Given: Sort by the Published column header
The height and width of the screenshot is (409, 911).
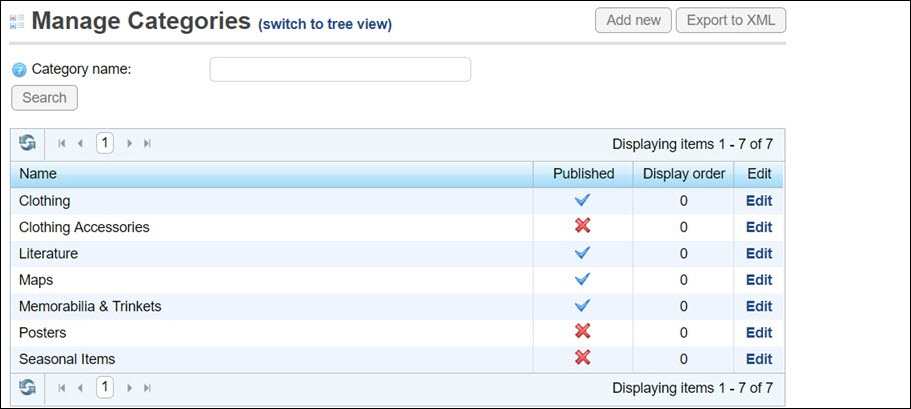Looking at the screenshot, I should [583, 174].
